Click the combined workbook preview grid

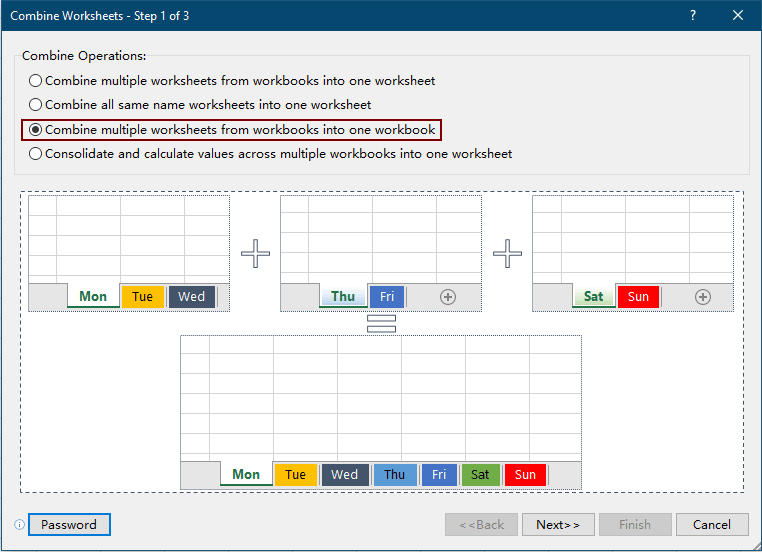pos(380,398)
